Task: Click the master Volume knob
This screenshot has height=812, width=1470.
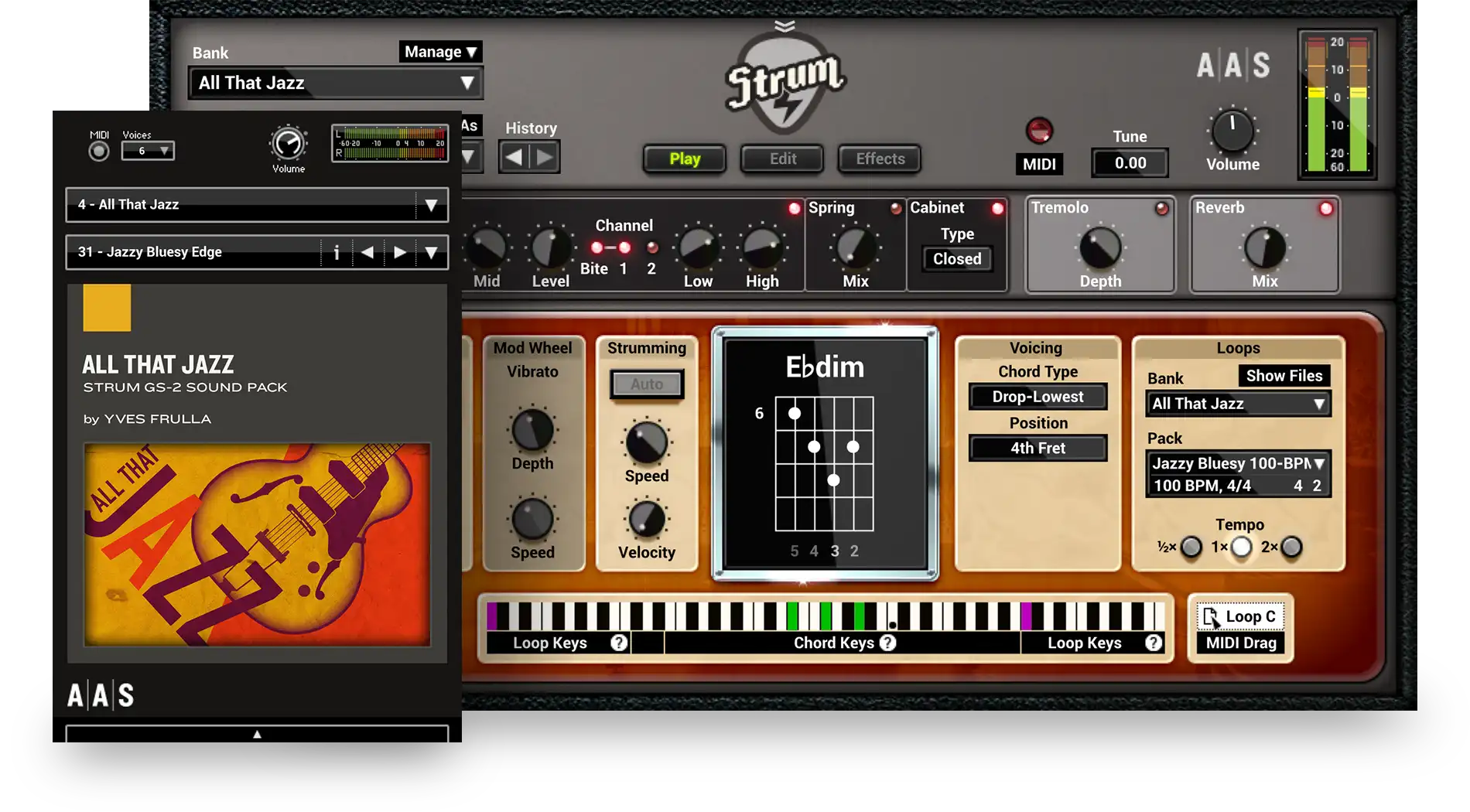Action: (1232, 131)
